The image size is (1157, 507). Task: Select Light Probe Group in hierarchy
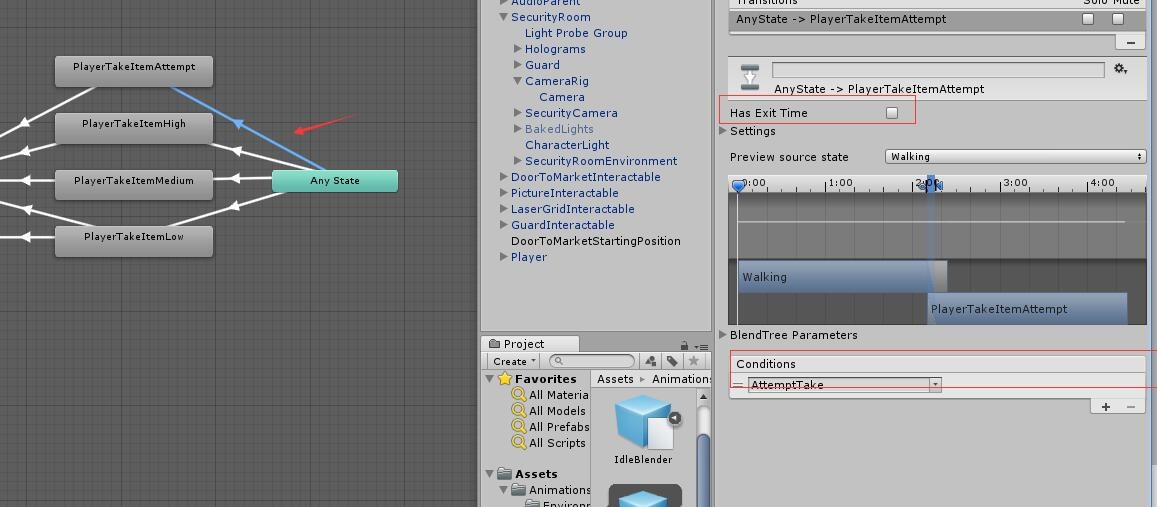tap(576, 33)
